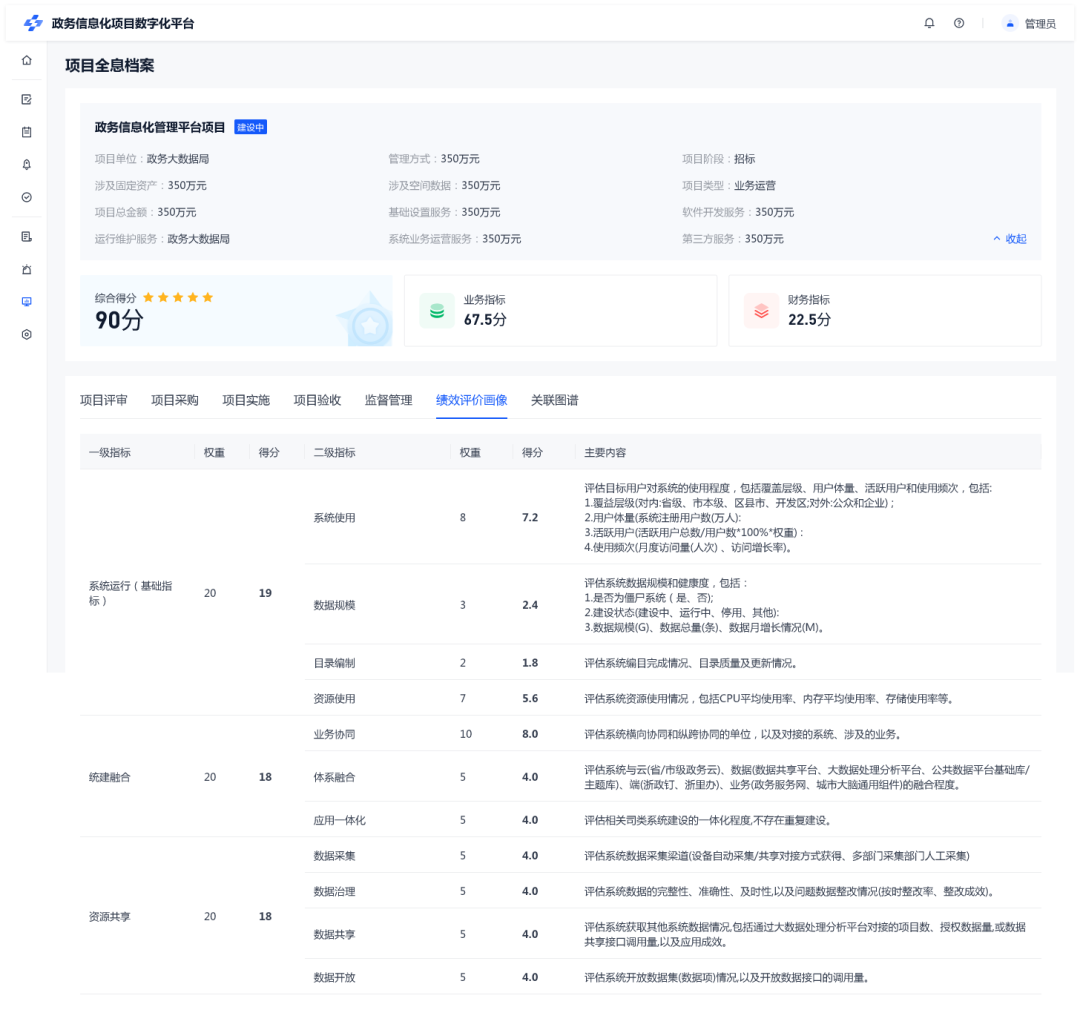Click the 系统使用 indicator row
Screen dimensions: 1080x1027
tap(334, 518)
